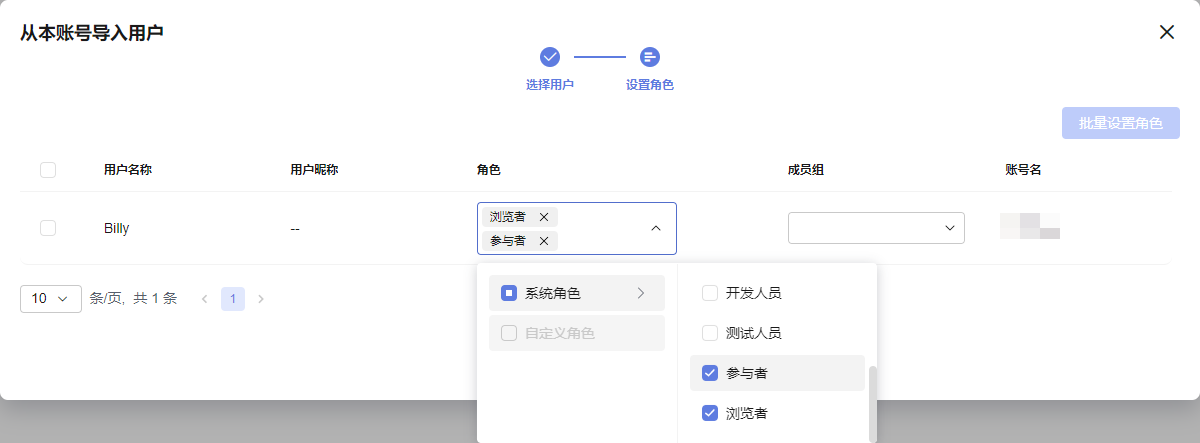Viewport: 1200px width, 443px height.
Task: Uncheck the 浏览者 role checkbox
Action: [x=710, y=413]
